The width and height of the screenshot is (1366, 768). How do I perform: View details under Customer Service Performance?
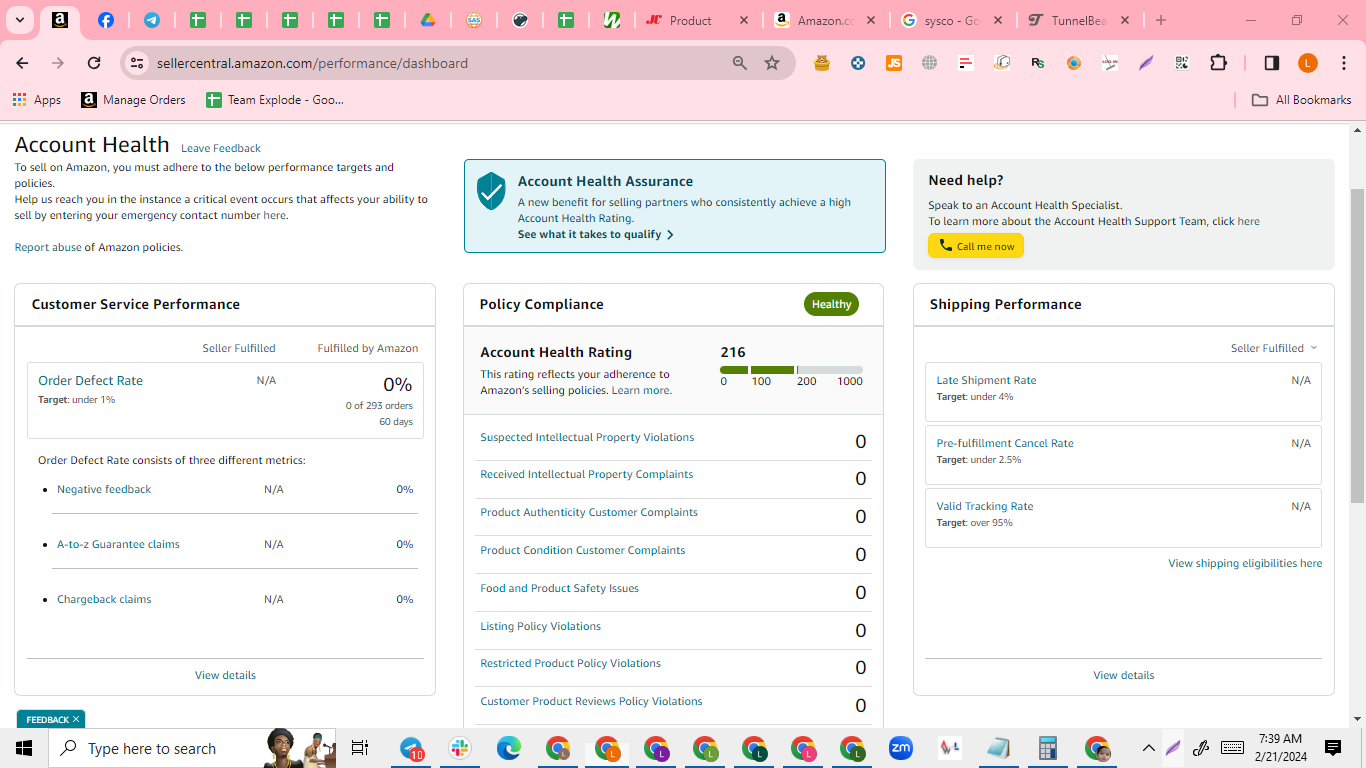[225, 675]
